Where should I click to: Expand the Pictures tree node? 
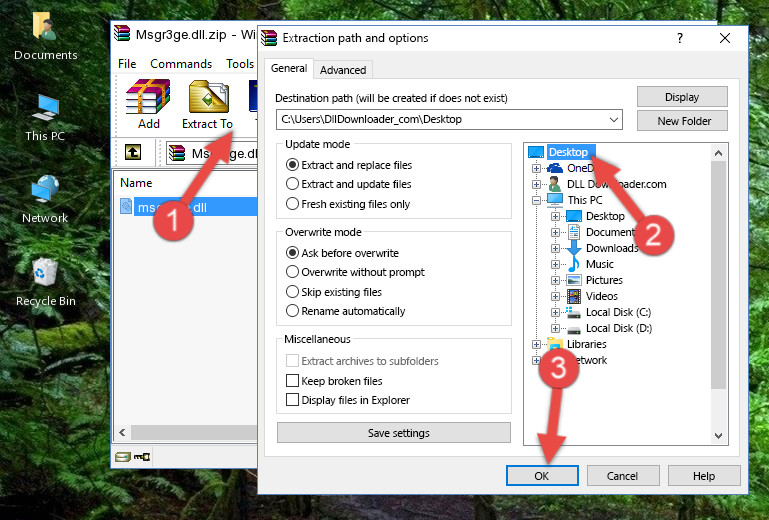click(555, 281)
